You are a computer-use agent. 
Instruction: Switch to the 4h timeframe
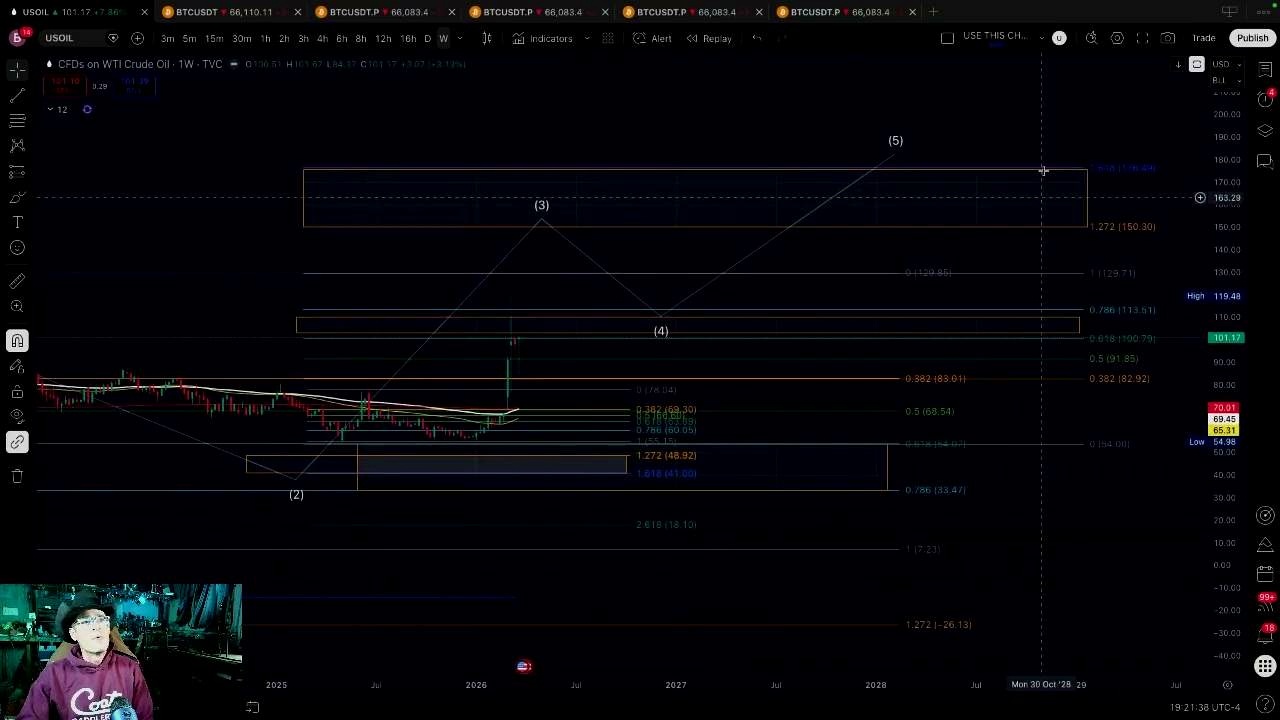tap(322, 38)
